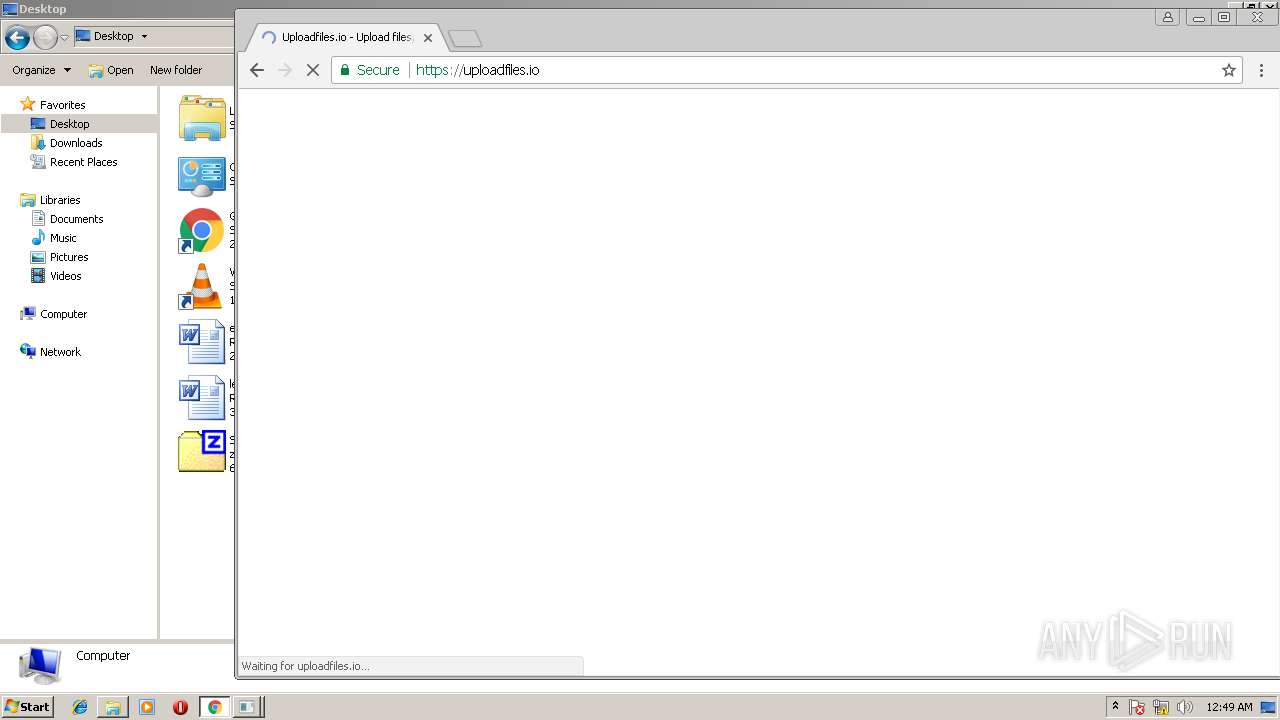Viewport: 1280px width, 720px height.
Task: Click the Show desktop button
Action: tap(1269, 707)
